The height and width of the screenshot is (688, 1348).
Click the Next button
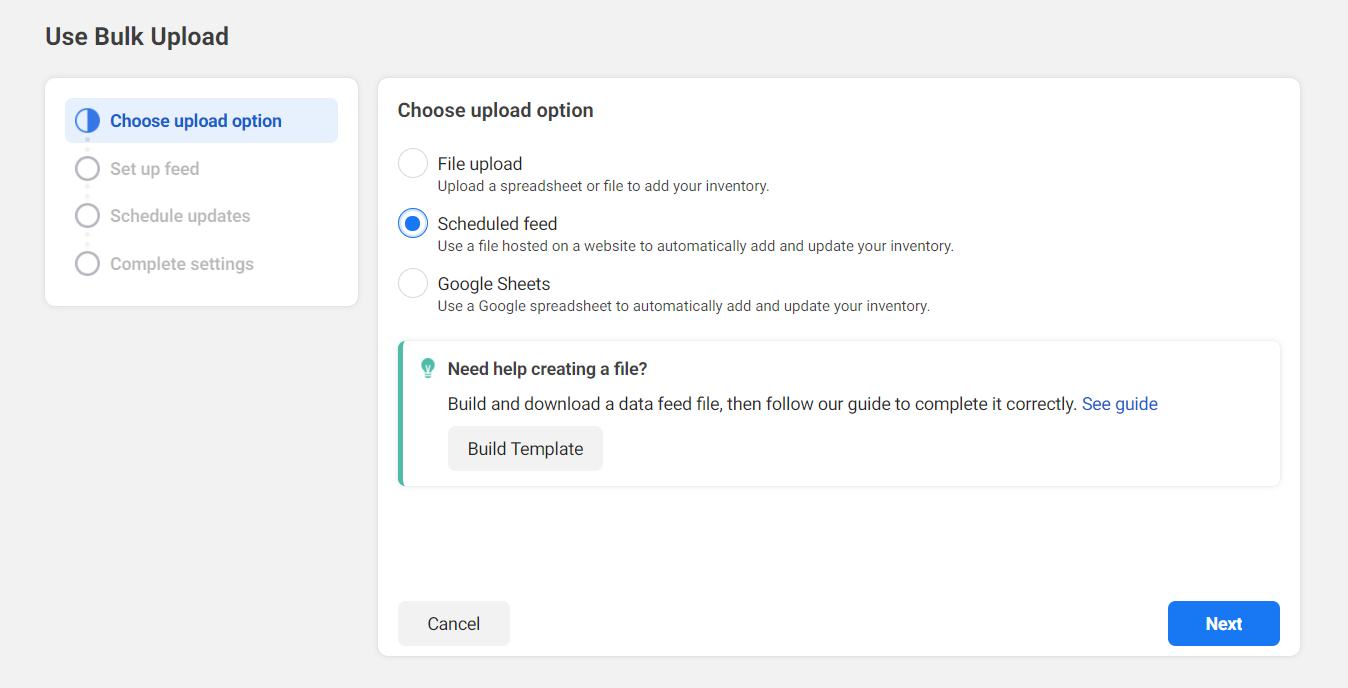pos(1223,624)
